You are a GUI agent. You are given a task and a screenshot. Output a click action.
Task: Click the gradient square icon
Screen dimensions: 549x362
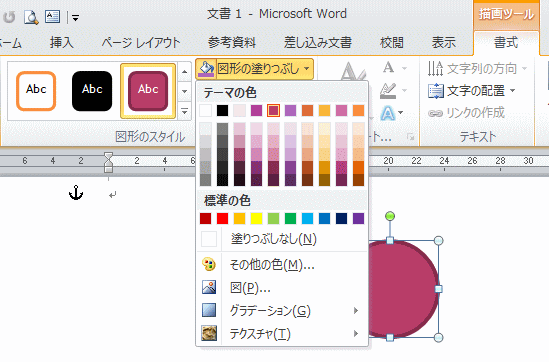(209, 310)
